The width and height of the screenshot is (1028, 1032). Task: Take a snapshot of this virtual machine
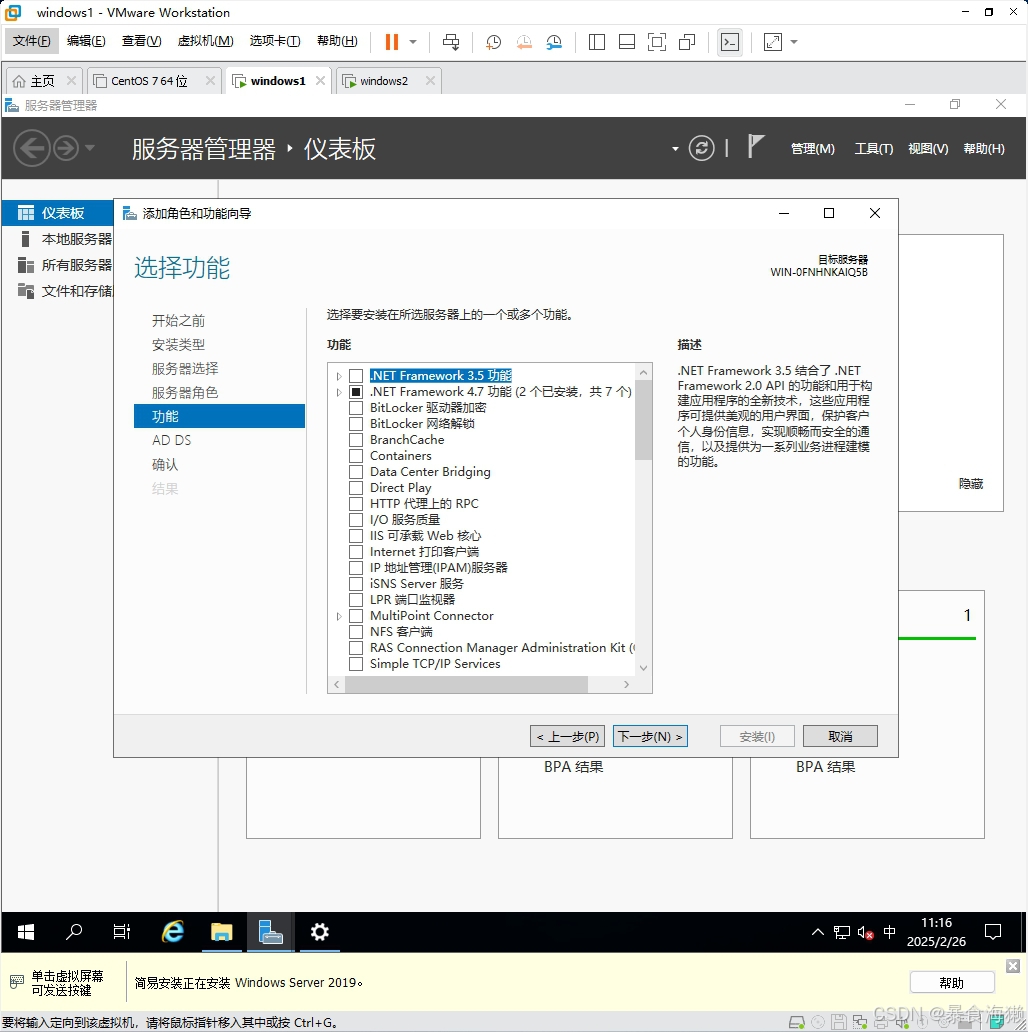point(493,42)
